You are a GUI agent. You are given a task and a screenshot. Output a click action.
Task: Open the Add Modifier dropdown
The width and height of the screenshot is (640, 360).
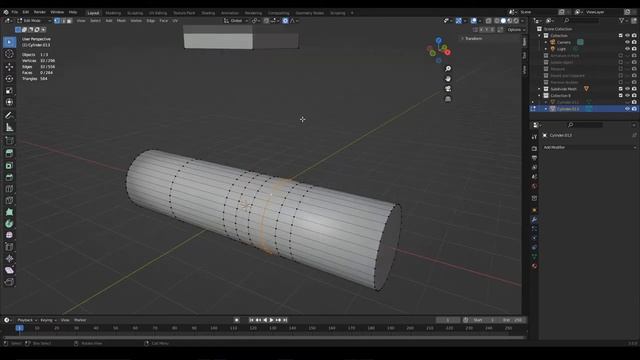(x=589, y=147)
